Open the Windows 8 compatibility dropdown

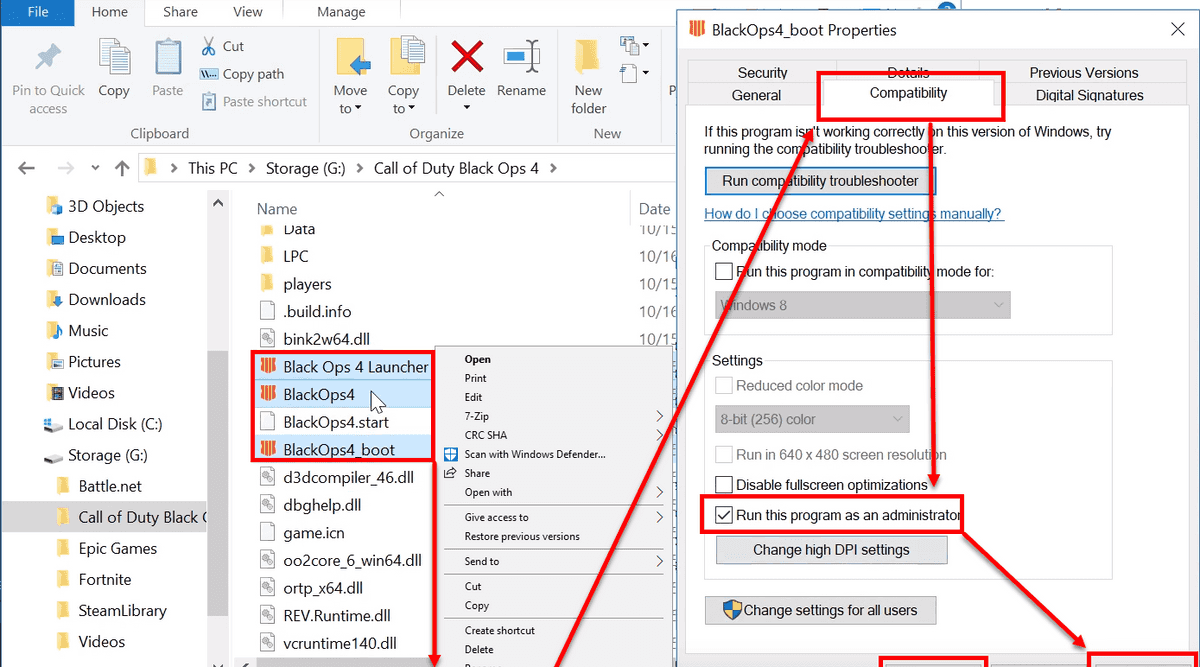(x=862, y=305)
